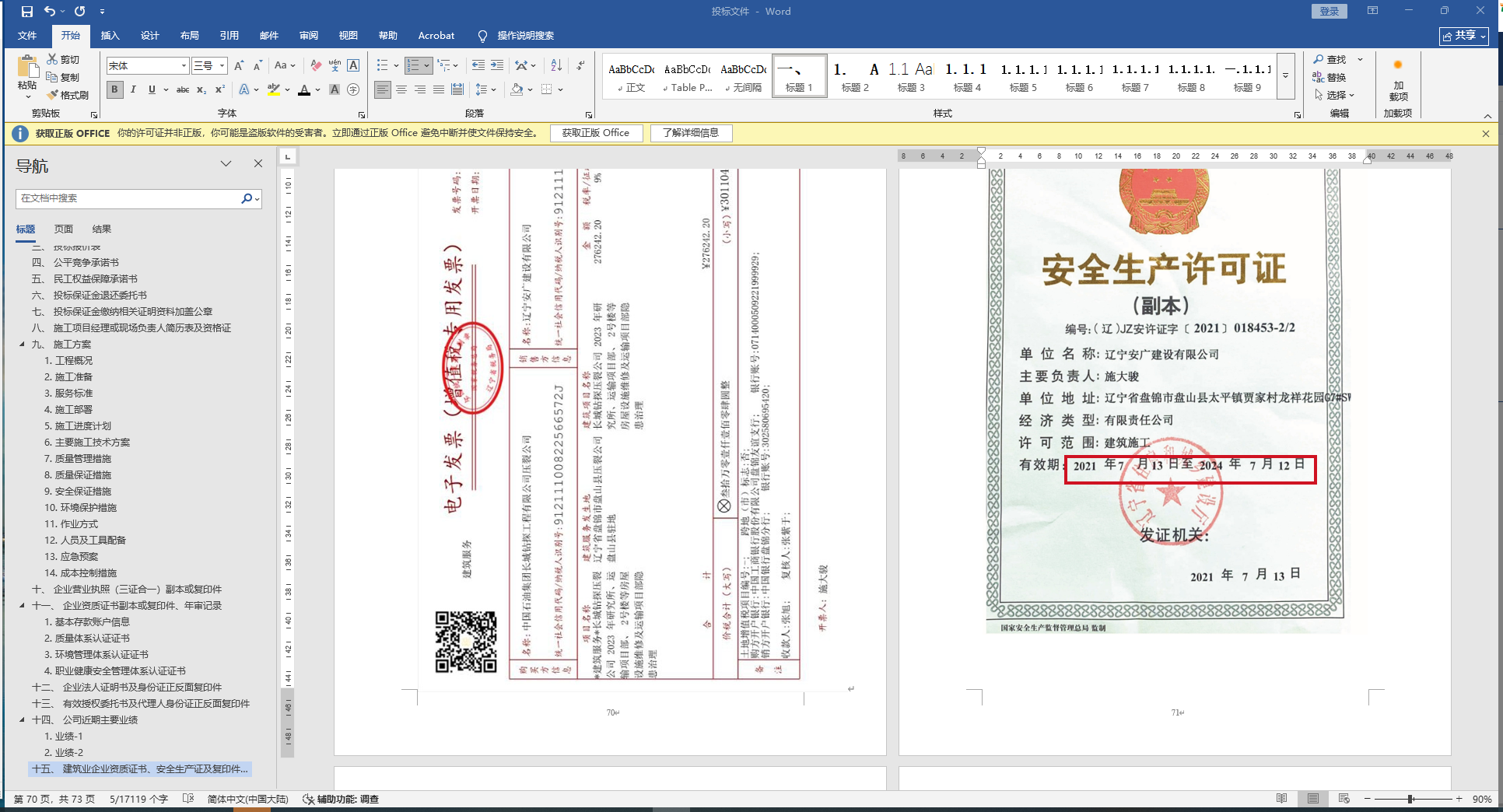1503x812 pixels.
Task: Click the enclosed character (字) icon
Action: click(x=353, y=90)
